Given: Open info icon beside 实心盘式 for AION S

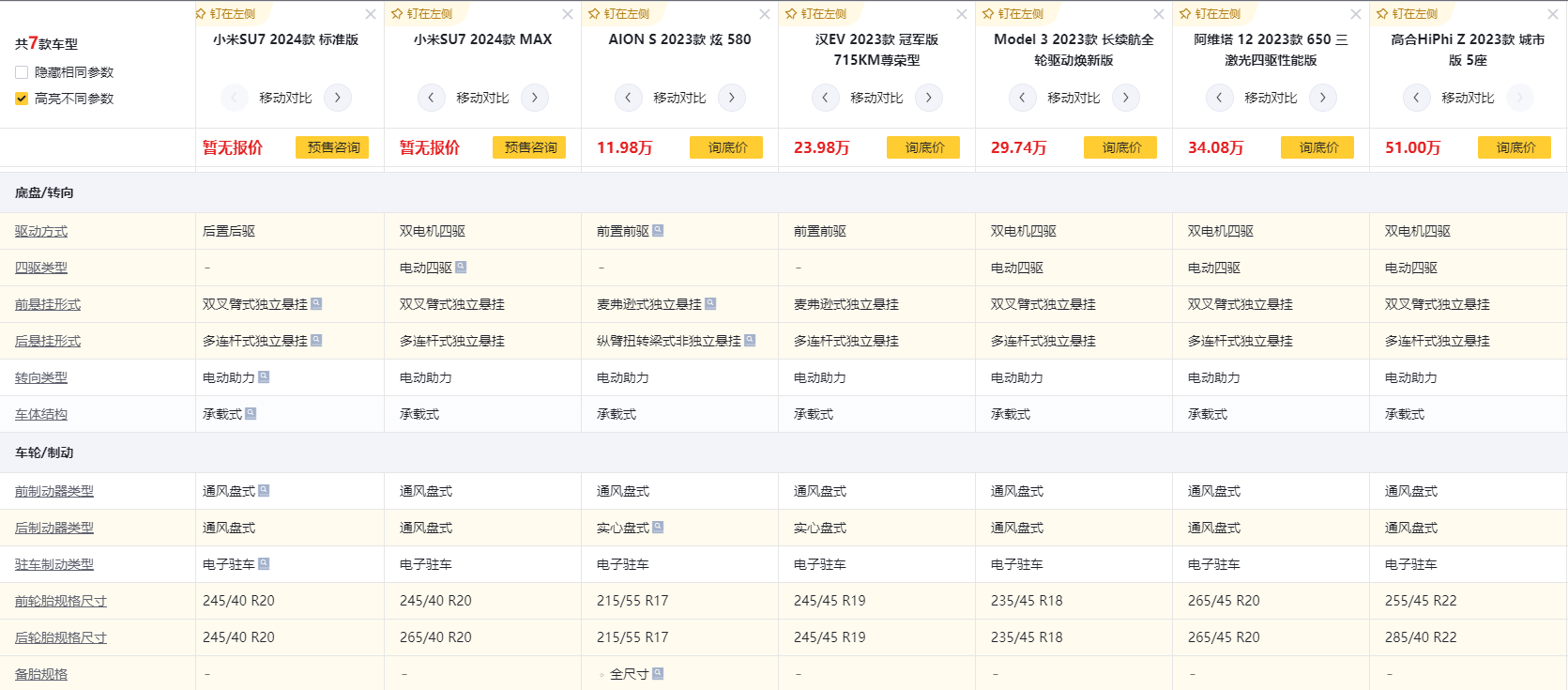Looking at the screenshot, I should [658, 527].
